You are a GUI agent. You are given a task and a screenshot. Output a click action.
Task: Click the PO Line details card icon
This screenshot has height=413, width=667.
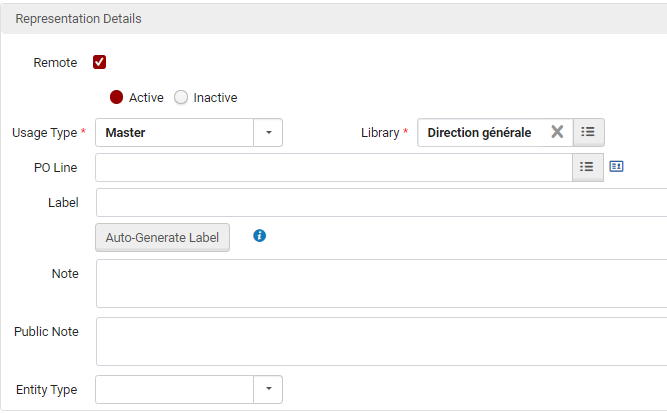click(616, 166)
